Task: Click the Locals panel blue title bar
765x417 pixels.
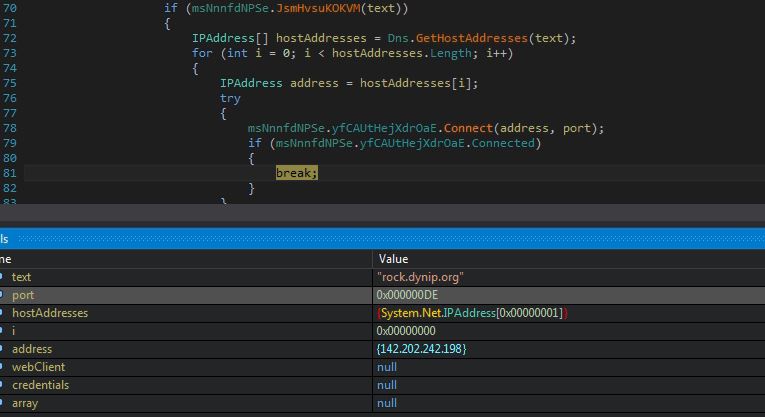Action: [x=380, y=239]
